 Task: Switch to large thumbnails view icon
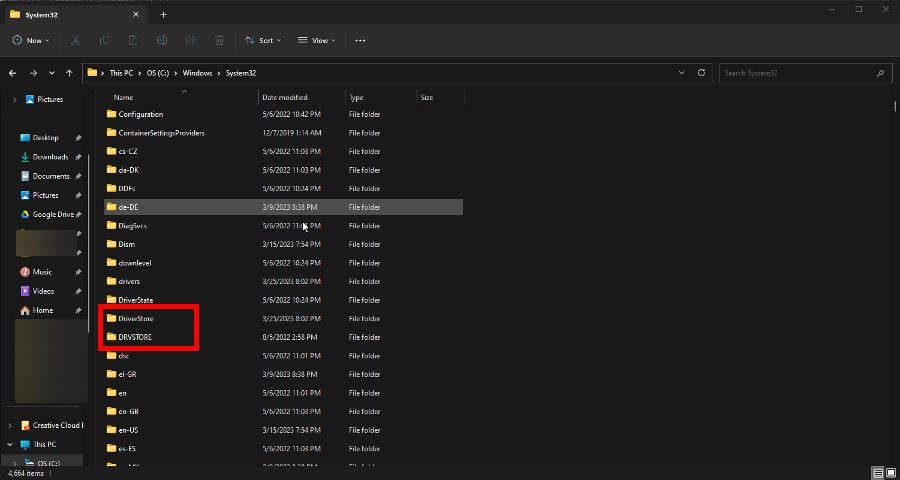coord(890,473)
